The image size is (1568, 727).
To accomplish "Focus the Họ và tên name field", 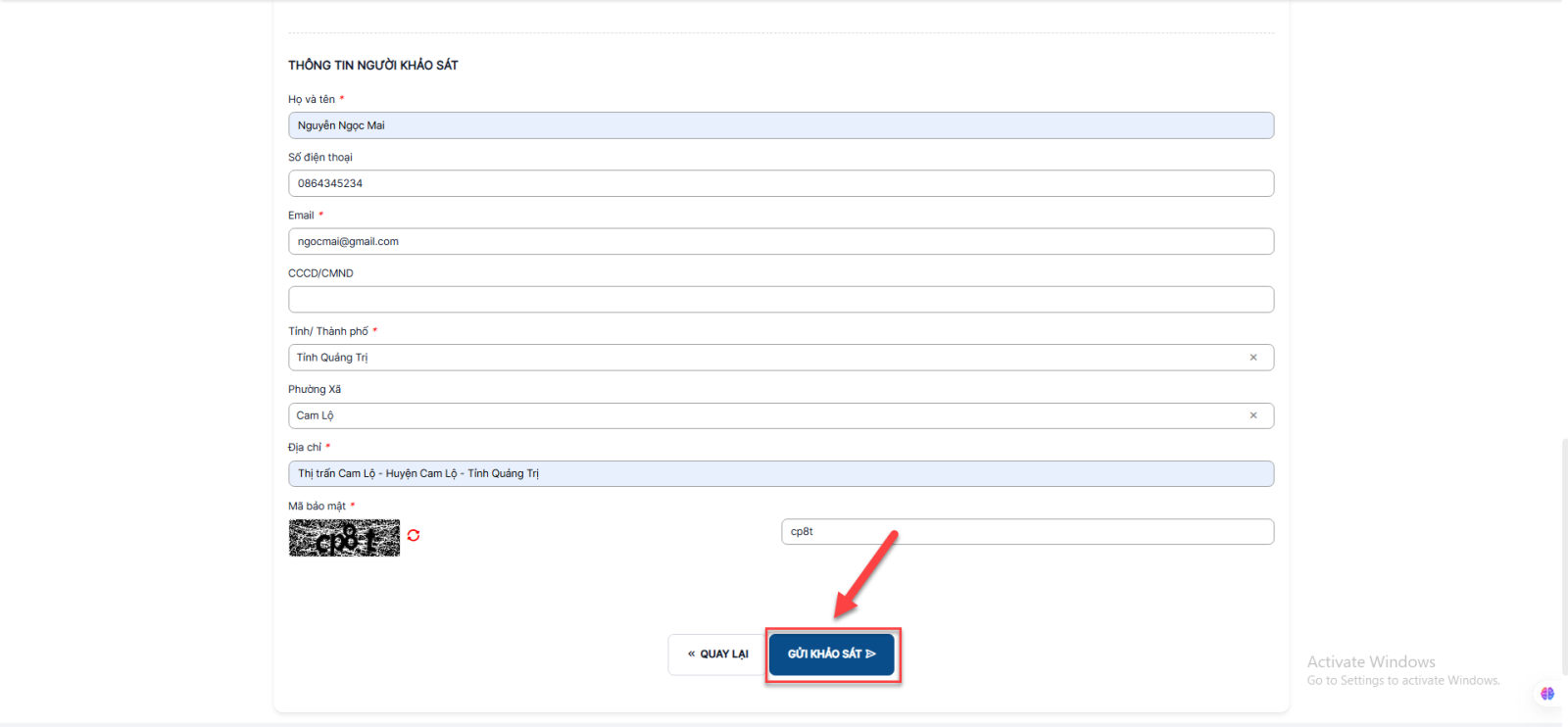I will click(x=780, y=125).
